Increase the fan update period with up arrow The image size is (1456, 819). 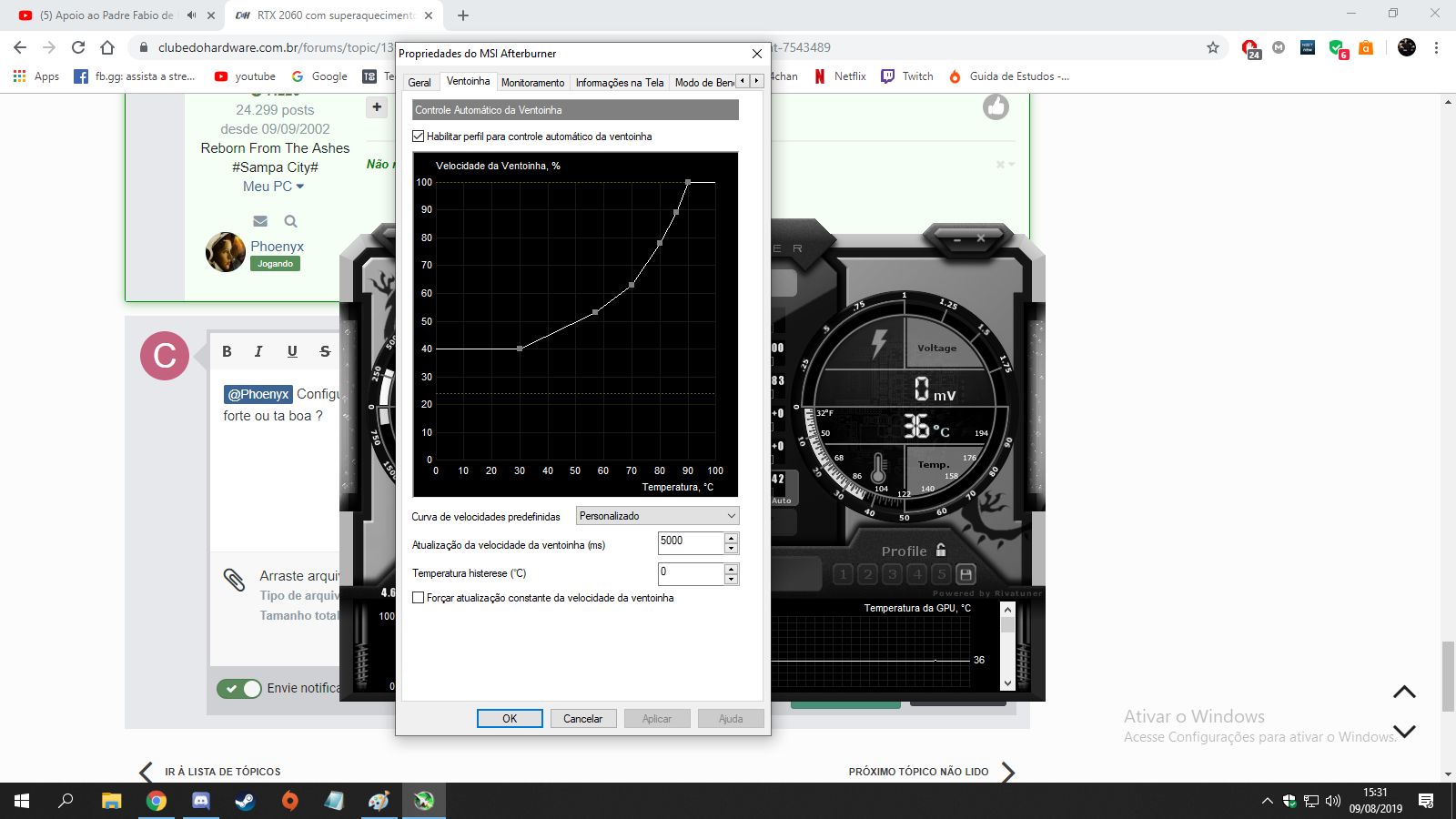731,538
